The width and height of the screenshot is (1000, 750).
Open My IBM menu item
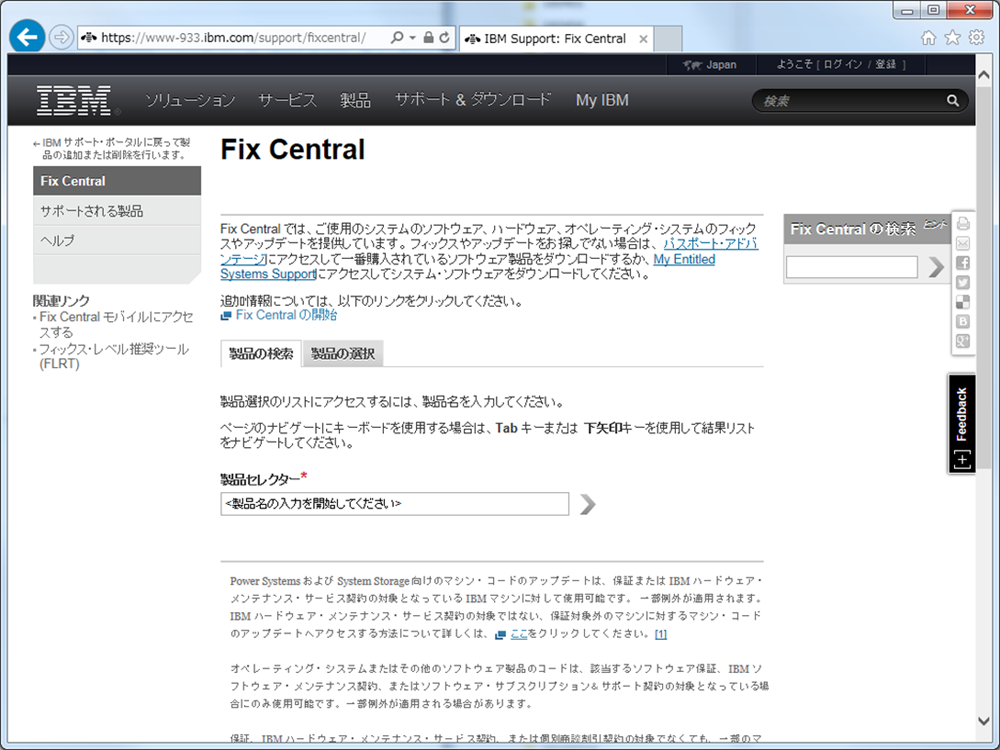[602, 100]
